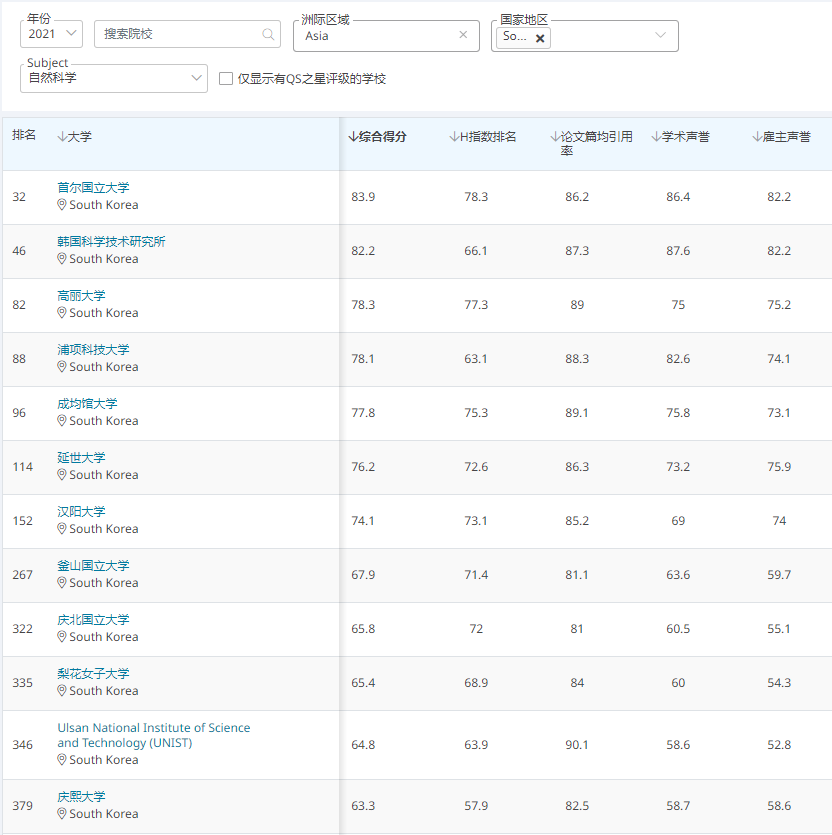Remove the South Korea tag with its X icon
The width and height of the screenshot is (832, 835).
click(538, 38)
